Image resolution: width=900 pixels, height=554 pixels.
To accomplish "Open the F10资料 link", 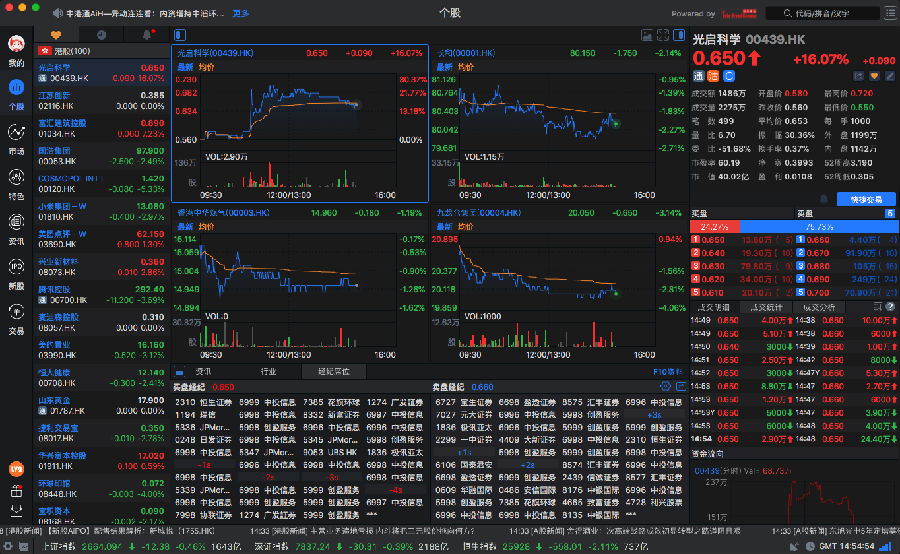I will 668,371.
